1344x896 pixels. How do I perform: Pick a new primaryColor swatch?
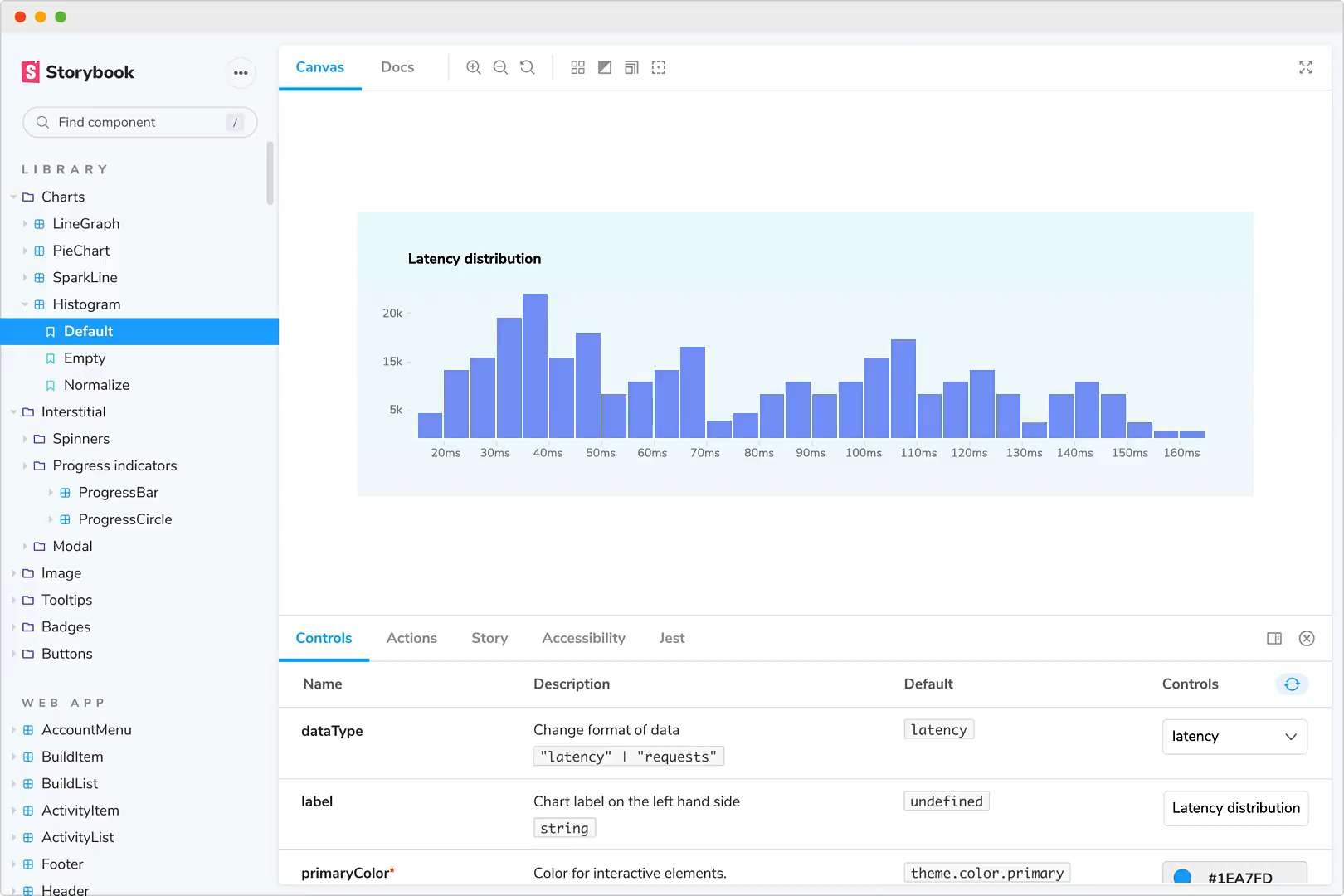[1184, 874]
